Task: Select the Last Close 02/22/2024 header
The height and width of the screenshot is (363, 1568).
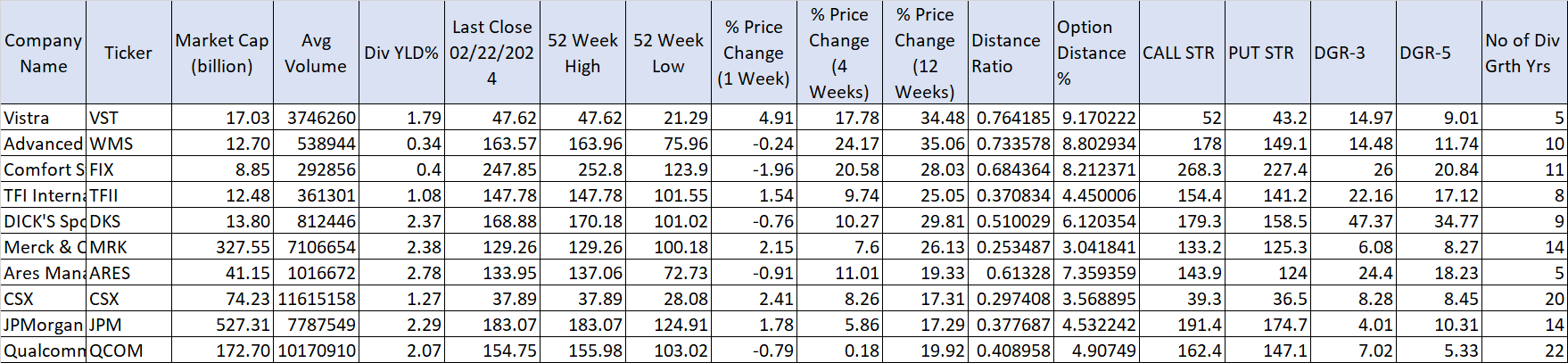Action: (x=491, y=53)
